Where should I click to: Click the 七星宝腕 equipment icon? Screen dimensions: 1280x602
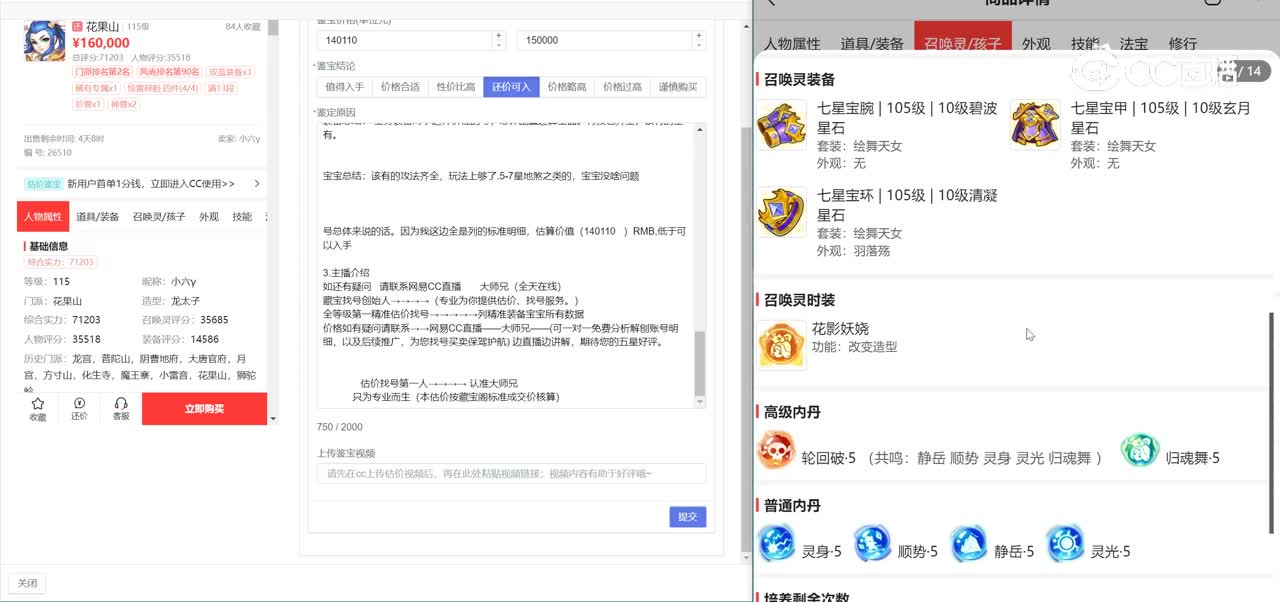[x=782, y=125]
